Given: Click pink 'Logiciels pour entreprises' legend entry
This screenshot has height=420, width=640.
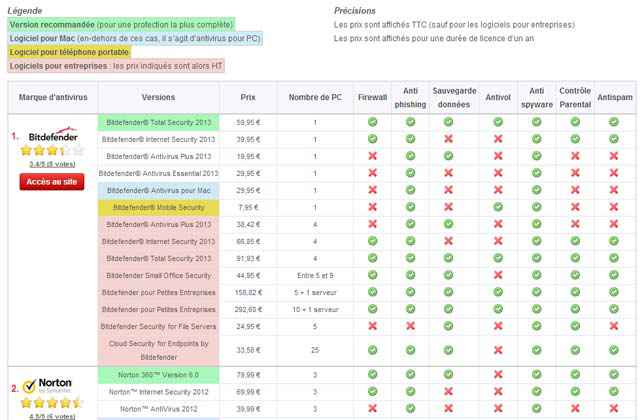Looking at the screenshot, I should (x=116, y=66).
